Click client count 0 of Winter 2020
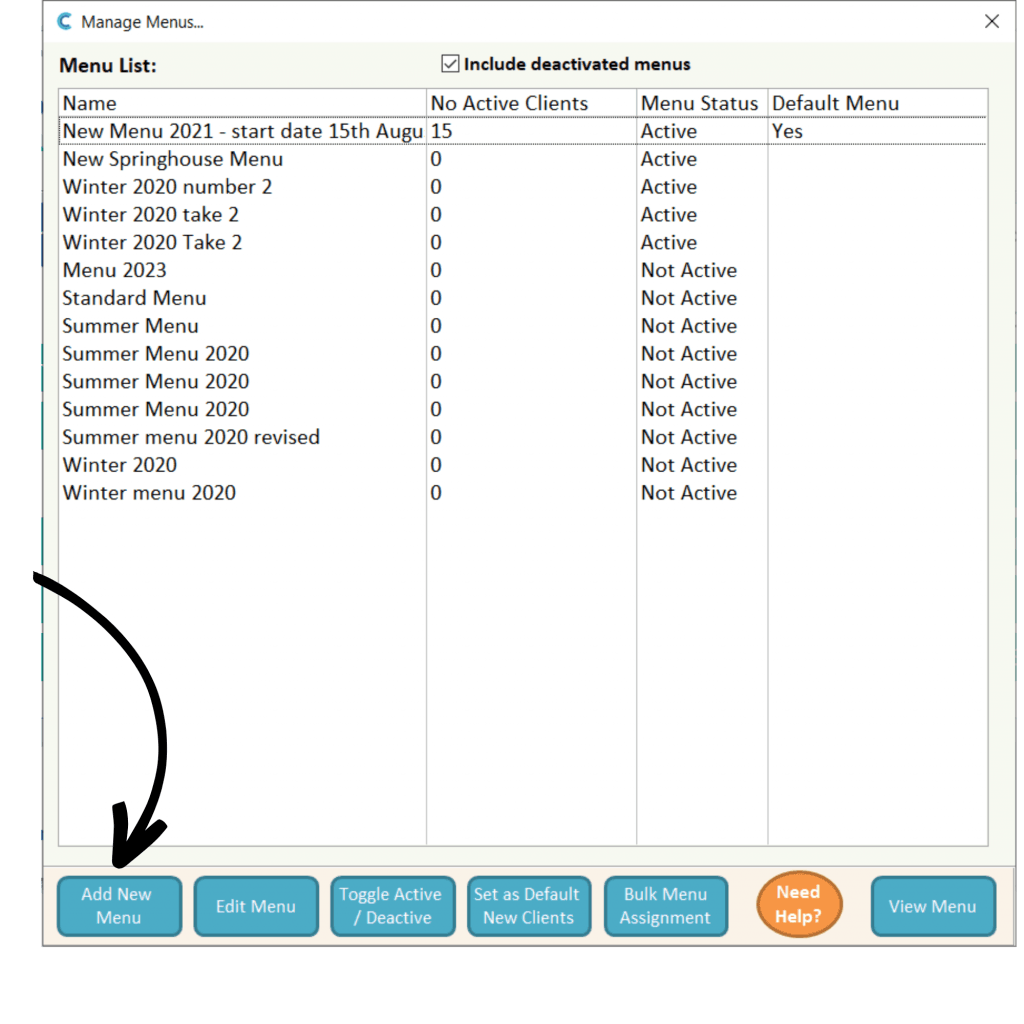The height and width of the screenshot is (1024, 1024). (x=436, y=465)
